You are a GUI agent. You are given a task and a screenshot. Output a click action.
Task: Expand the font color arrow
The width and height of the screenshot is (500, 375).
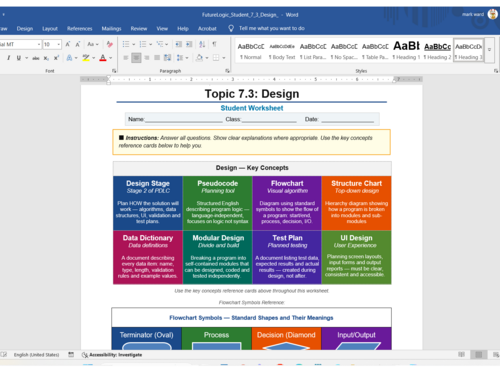click(x=111, y=58)
